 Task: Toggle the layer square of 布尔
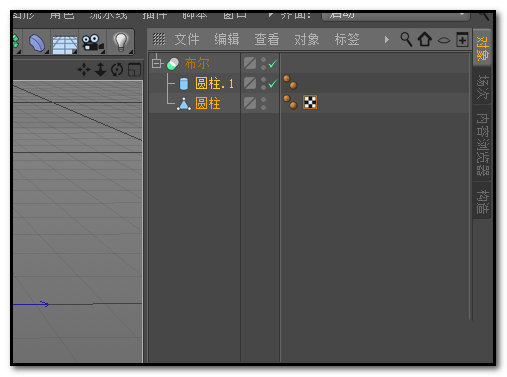click(x=250, y=63)
